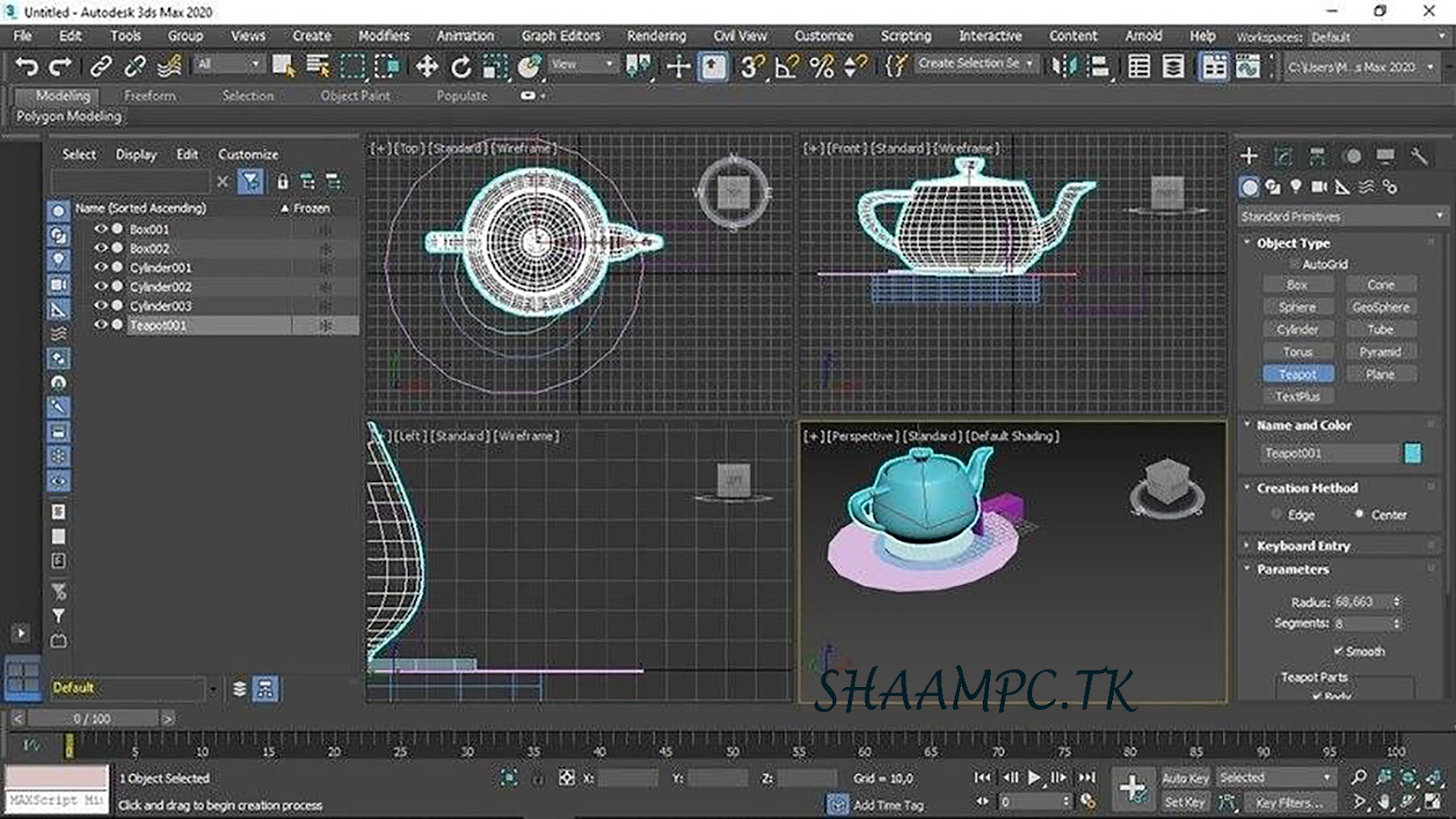Select the Shapes category icon
Screen dimensions: 1456x819
(x=1272, y=187)
